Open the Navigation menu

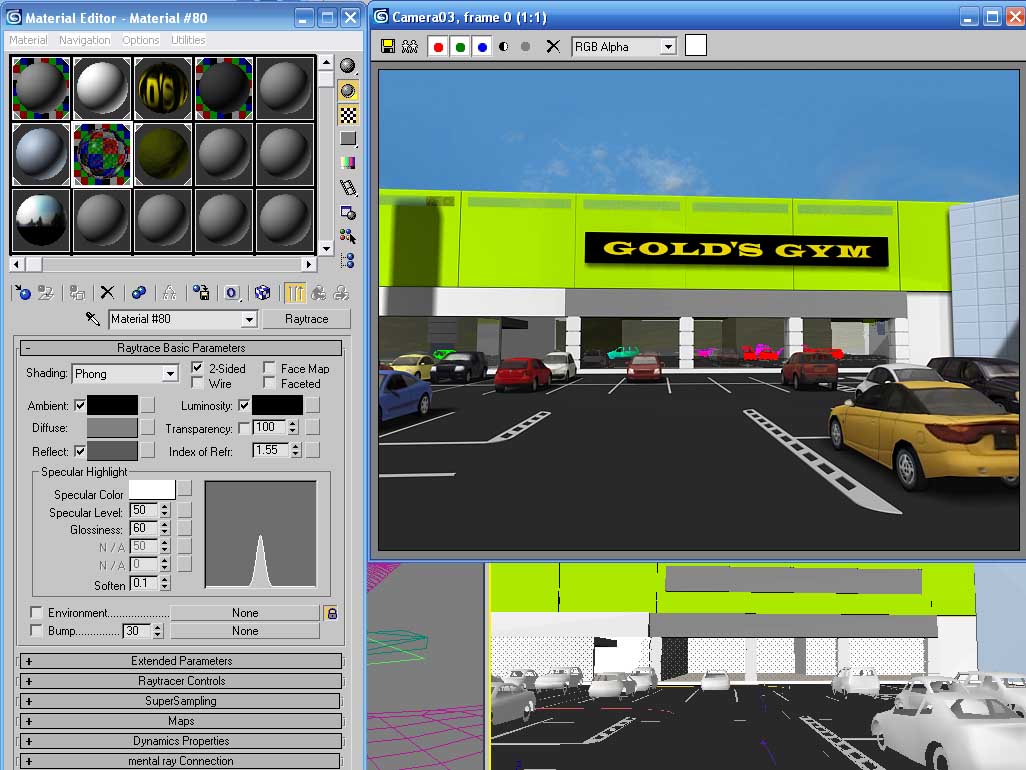click(84, 40)
